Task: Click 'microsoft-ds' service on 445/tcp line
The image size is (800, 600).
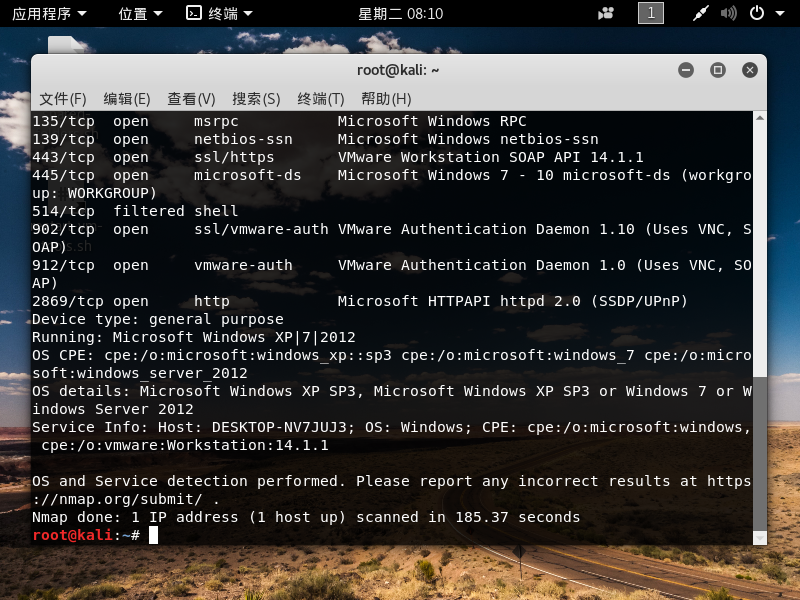Action: [x=247, y=175]
